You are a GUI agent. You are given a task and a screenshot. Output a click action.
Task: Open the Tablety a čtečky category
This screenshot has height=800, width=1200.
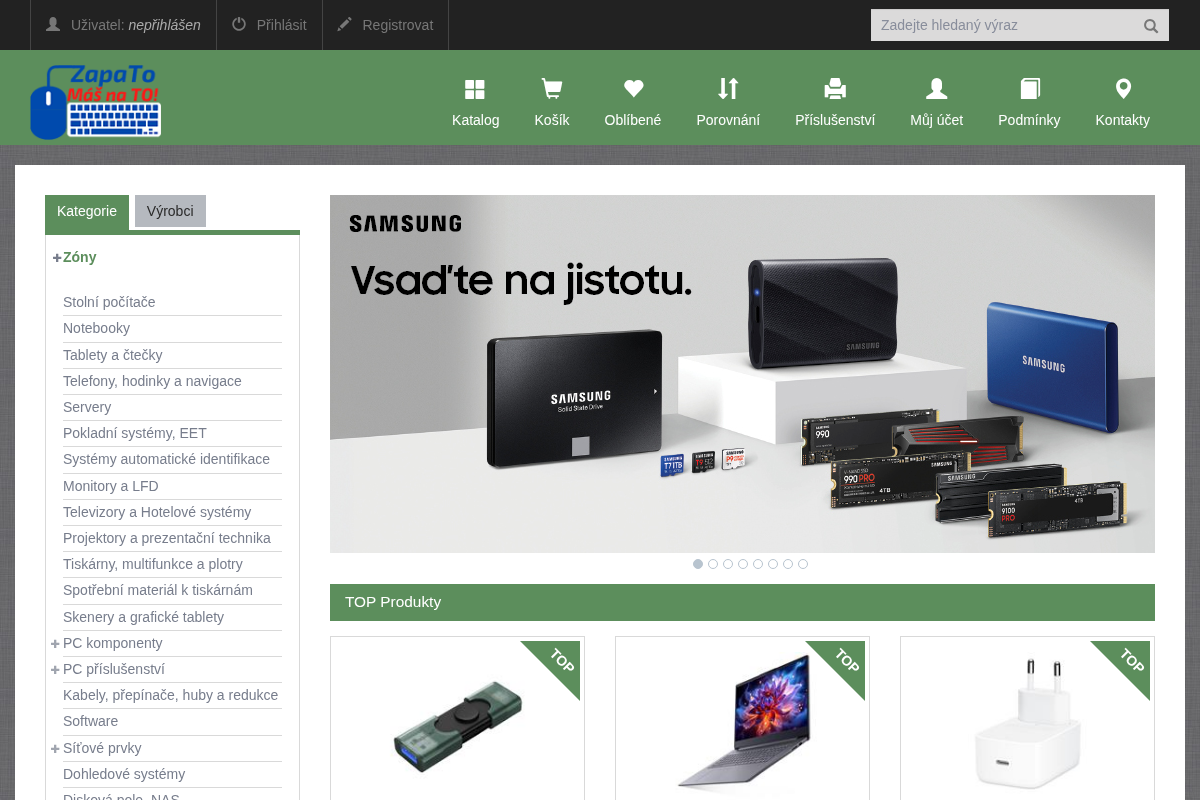click(x=112, y=355)
